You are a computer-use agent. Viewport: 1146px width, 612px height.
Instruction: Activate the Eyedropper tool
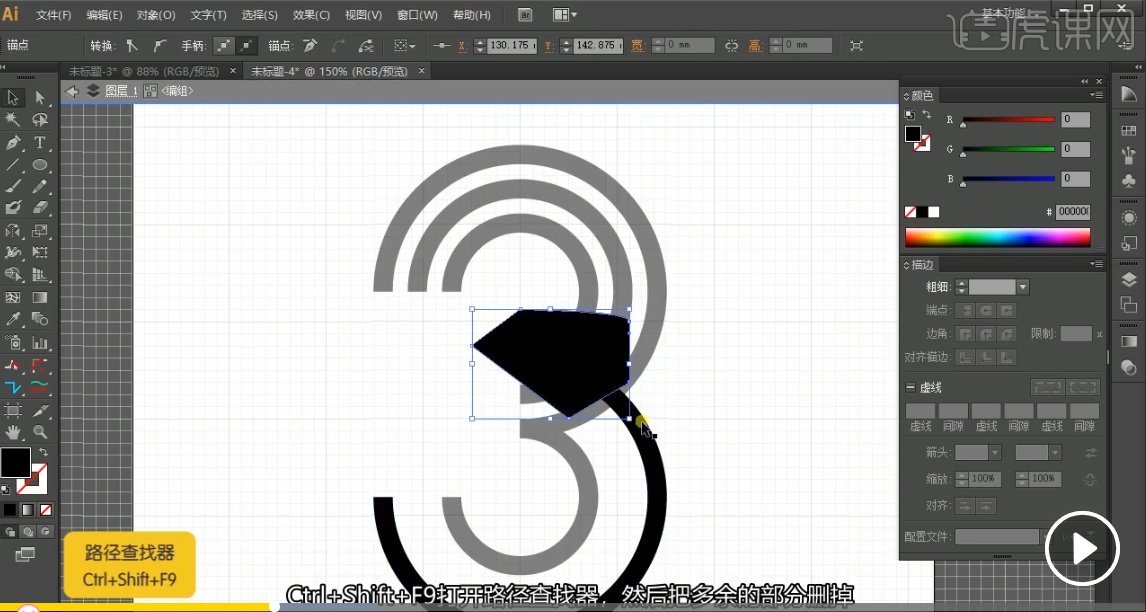[13, 320]
